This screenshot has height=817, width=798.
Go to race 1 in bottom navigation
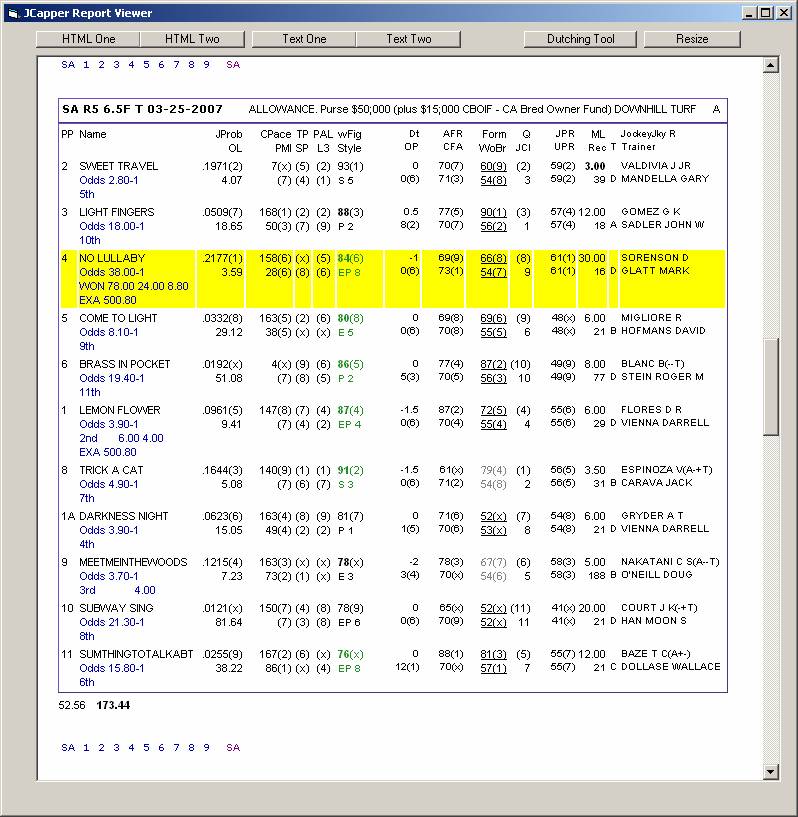(x=86, y=748)
